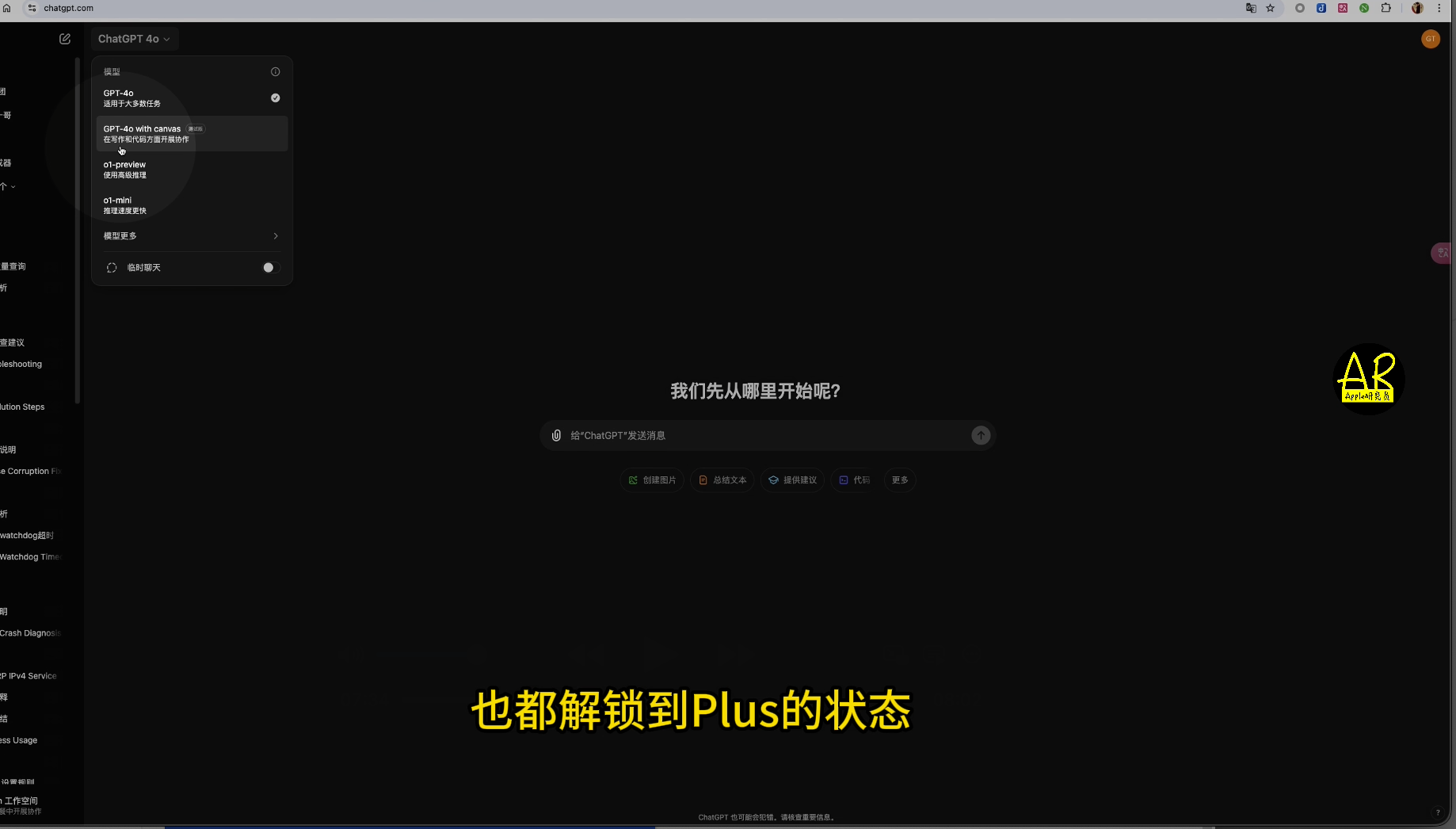
Task: Choose the o1-mini model
Action: pyautogui.click(x=192, y=205)
